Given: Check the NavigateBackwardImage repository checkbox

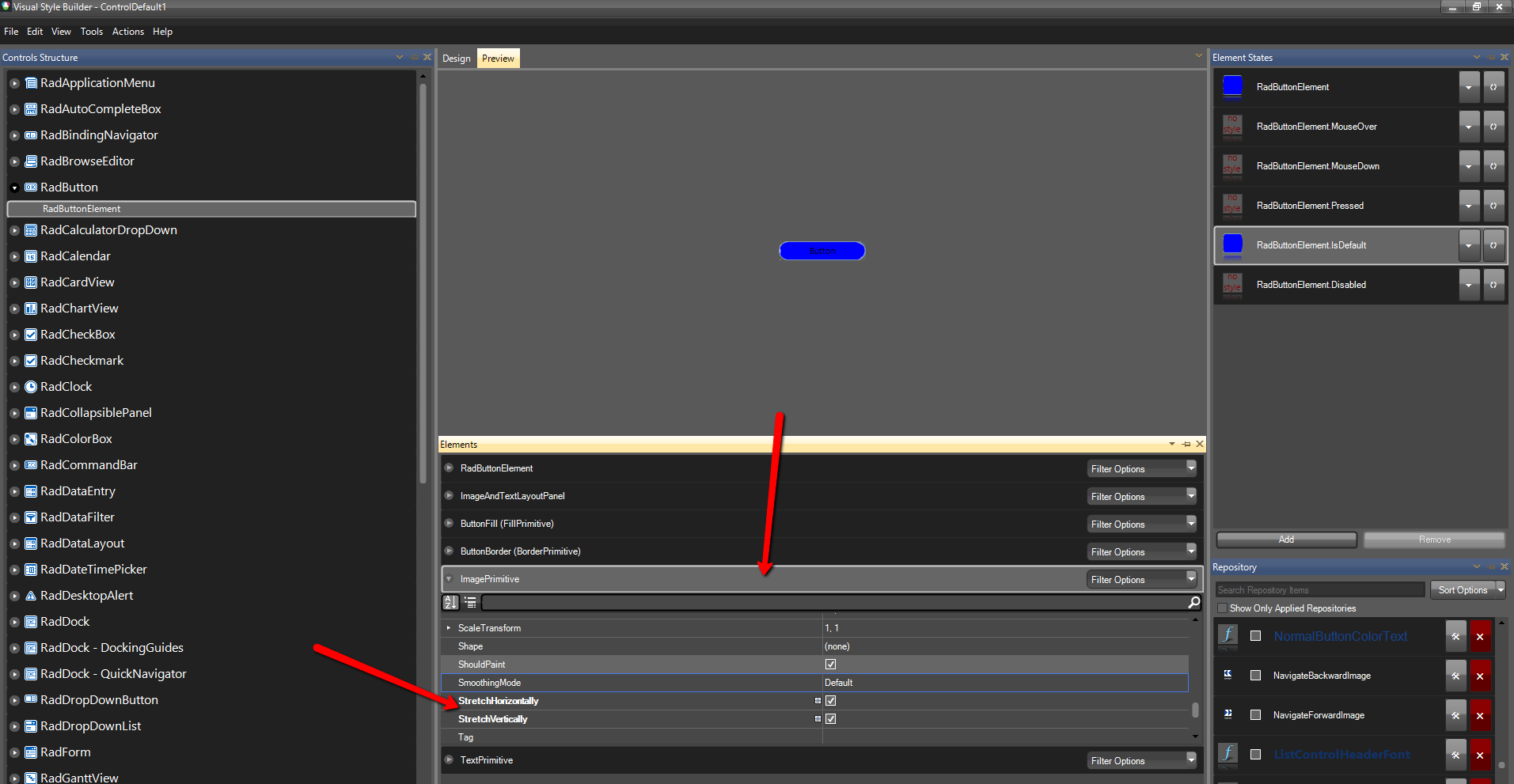Looking at the screenshot, I should pyautogui.click(x=1255, y=676).
